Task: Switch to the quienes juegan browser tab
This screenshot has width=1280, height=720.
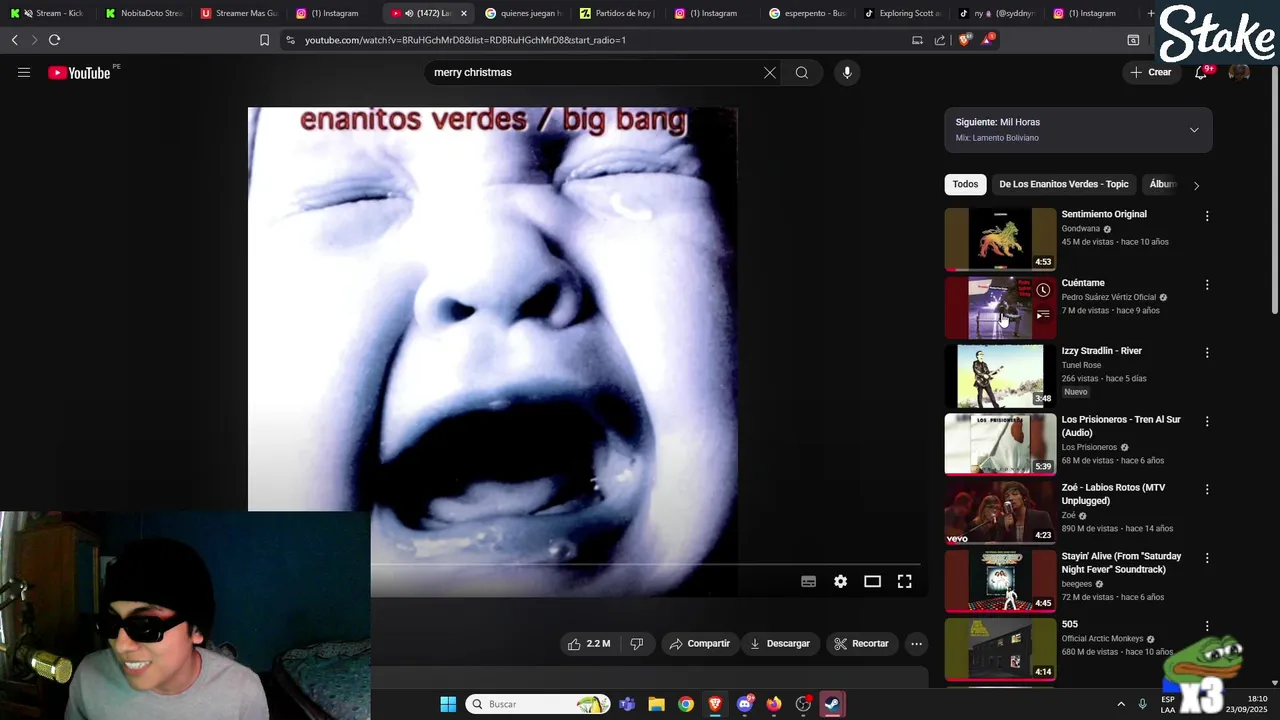Action: point(523,13)
